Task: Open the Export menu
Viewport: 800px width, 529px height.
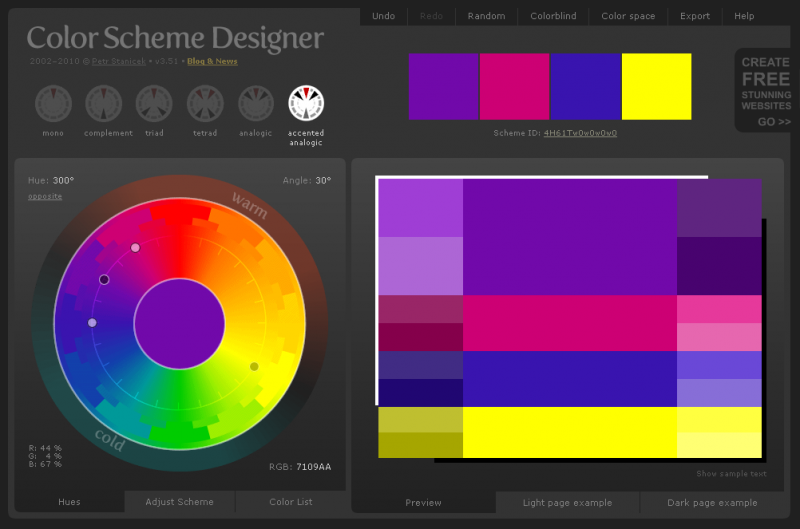Action: tap(695, 16)
